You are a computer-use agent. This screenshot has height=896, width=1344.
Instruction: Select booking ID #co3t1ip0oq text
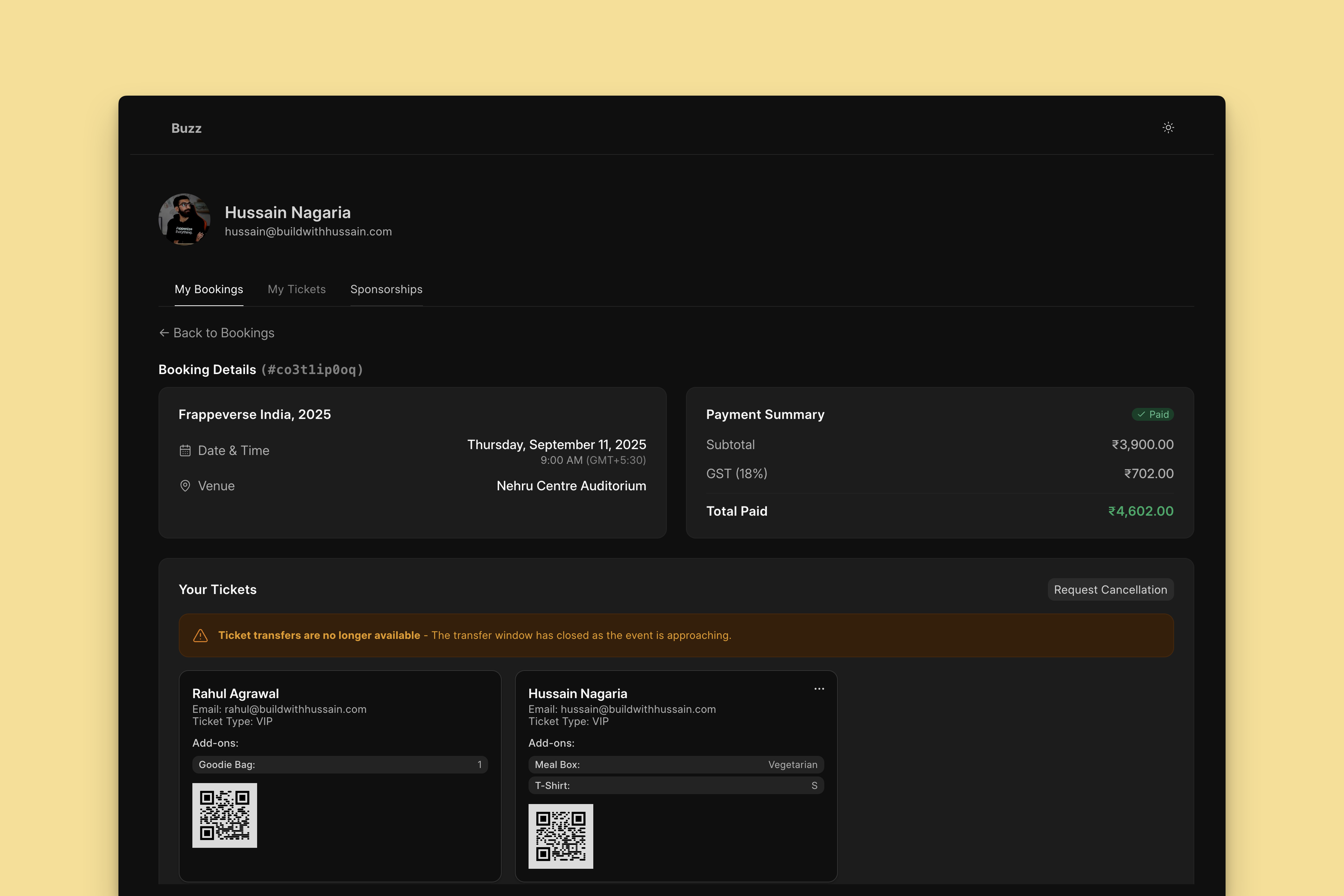point(312,370)
